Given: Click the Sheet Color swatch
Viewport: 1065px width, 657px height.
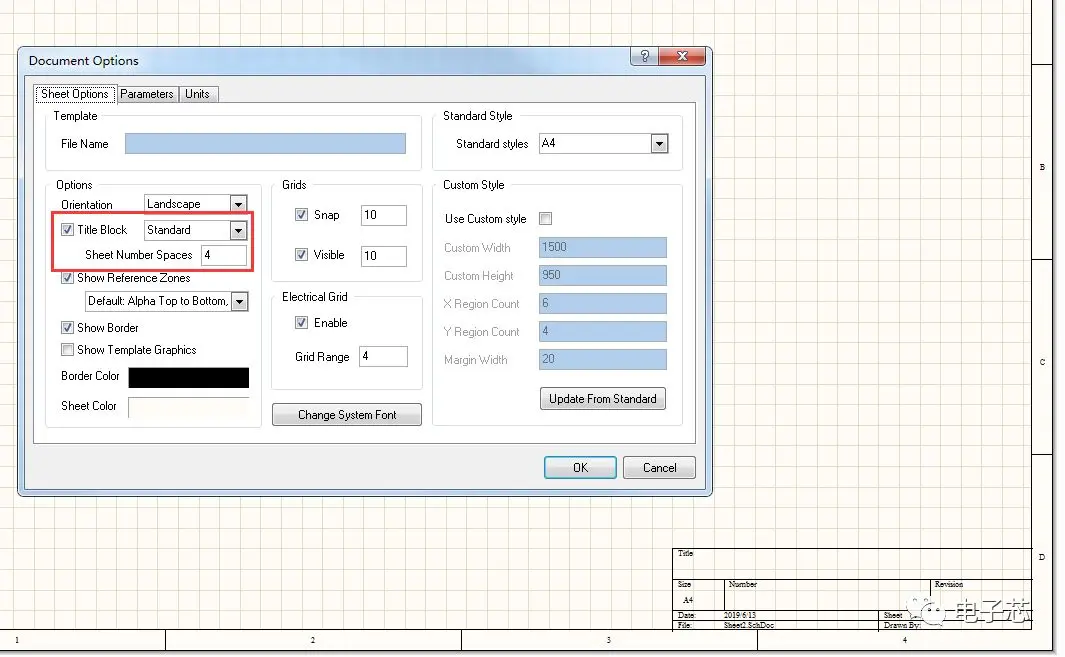Looking at the screenshot, I should click(189, 407).
